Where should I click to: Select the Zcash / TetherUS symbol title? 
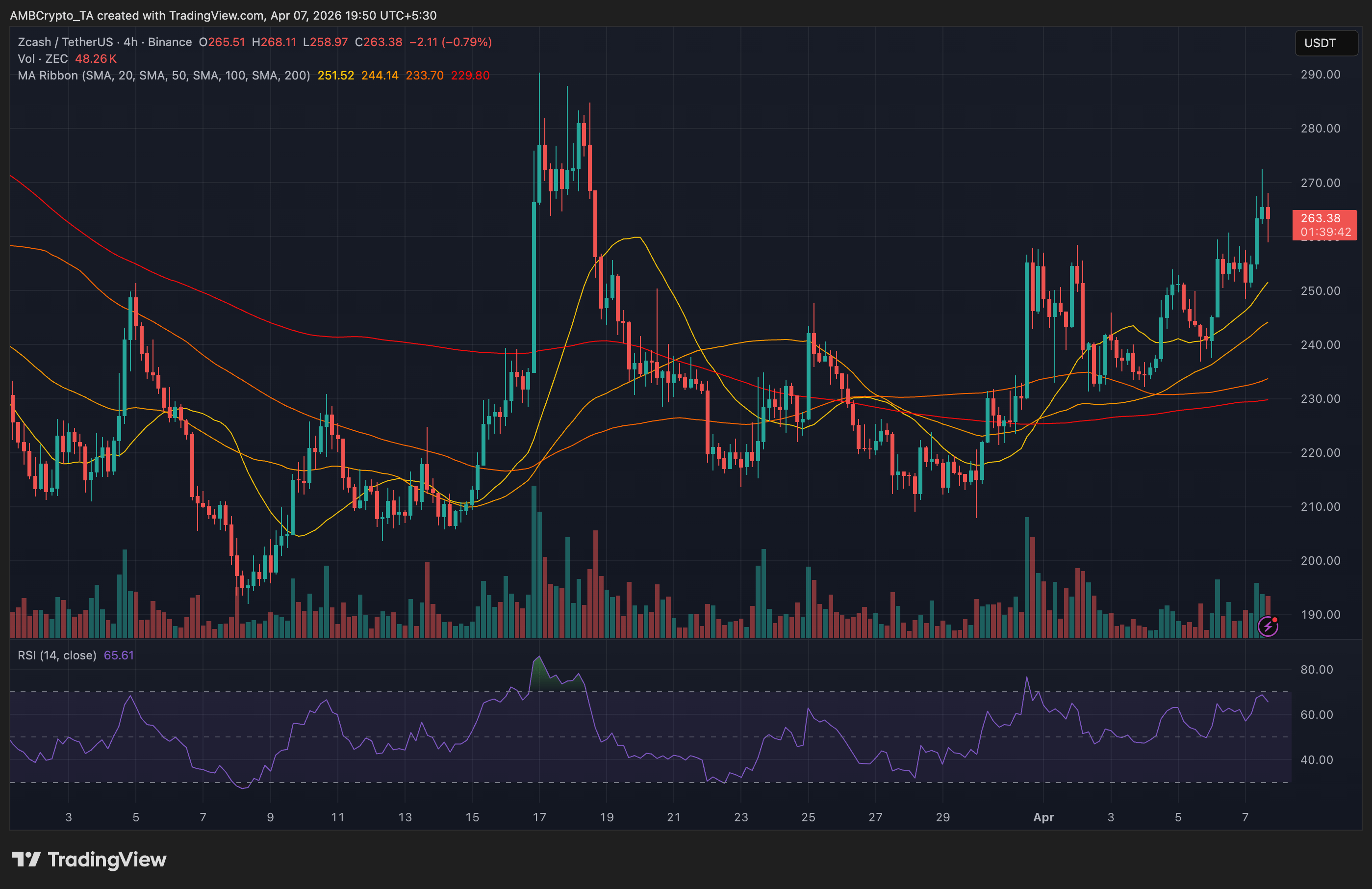[65, 42]
